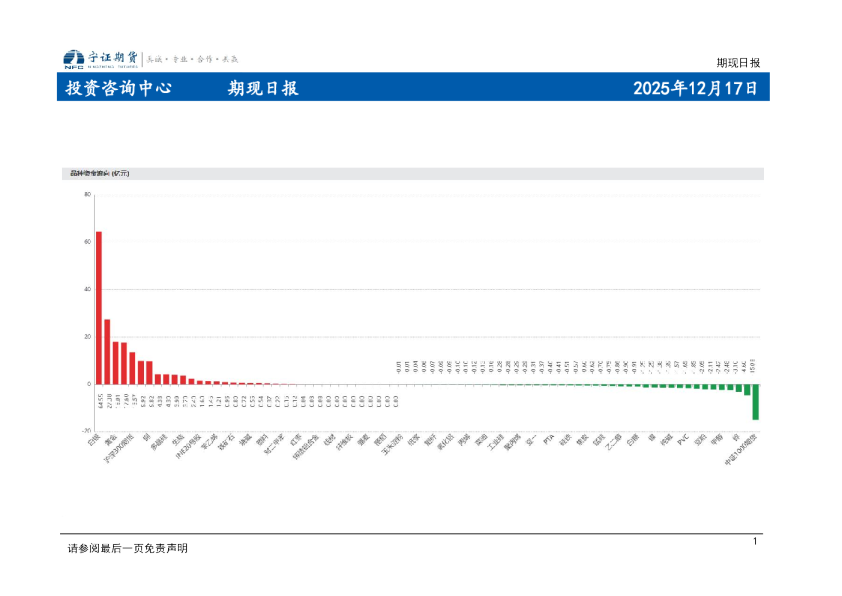Expand the chart title bar 品种沉淀资金(亿元)
This screenshot has width=842, height=596.
click(x=100, y=172)
